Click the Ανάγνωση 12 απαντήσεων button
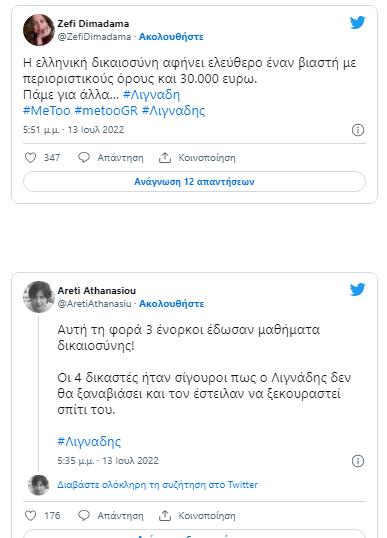387x538 pixels. click(194, 182)
